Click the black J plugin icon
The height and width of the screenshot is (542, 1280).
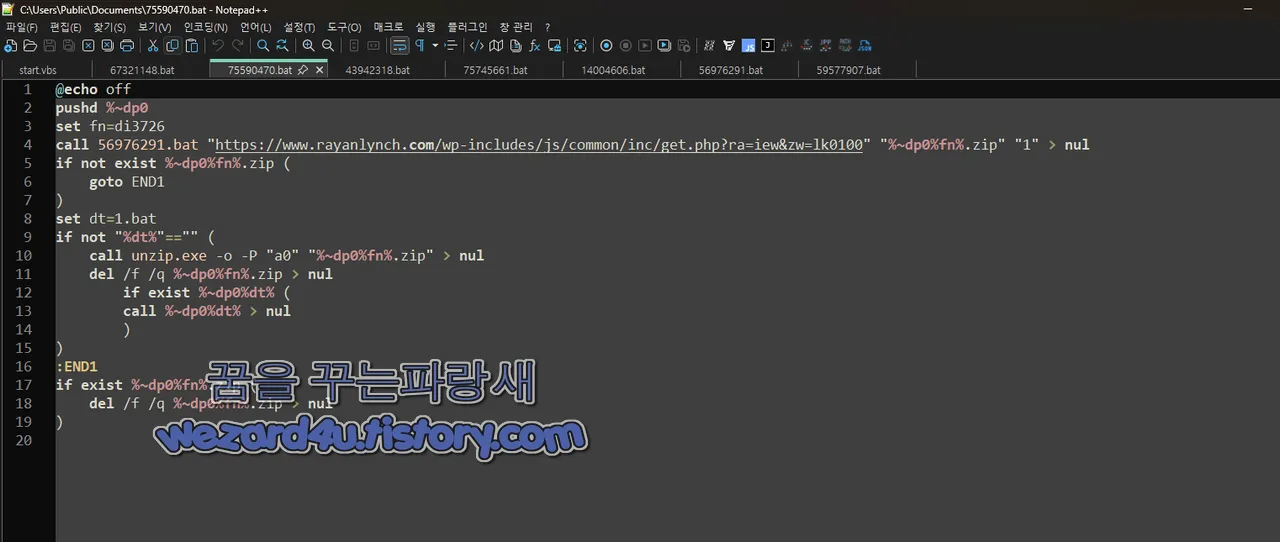(767, 46)
